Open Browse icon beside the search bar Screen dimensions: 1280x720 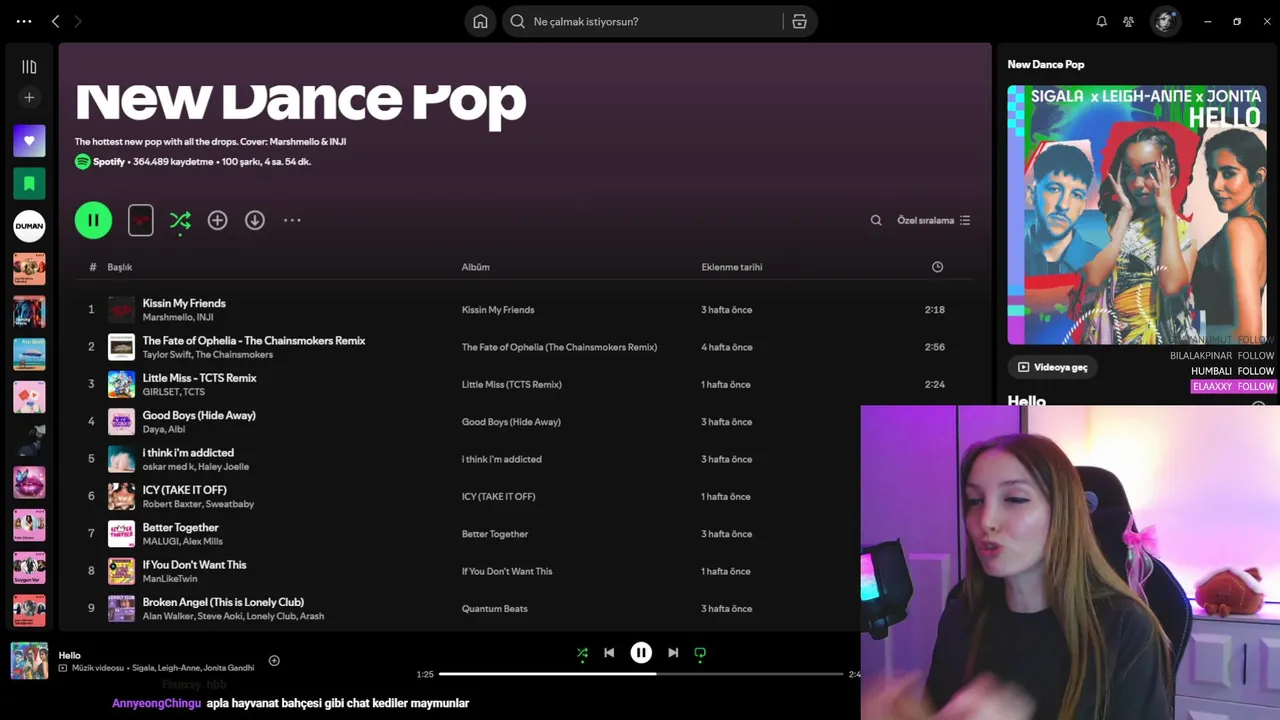point(799,21)
